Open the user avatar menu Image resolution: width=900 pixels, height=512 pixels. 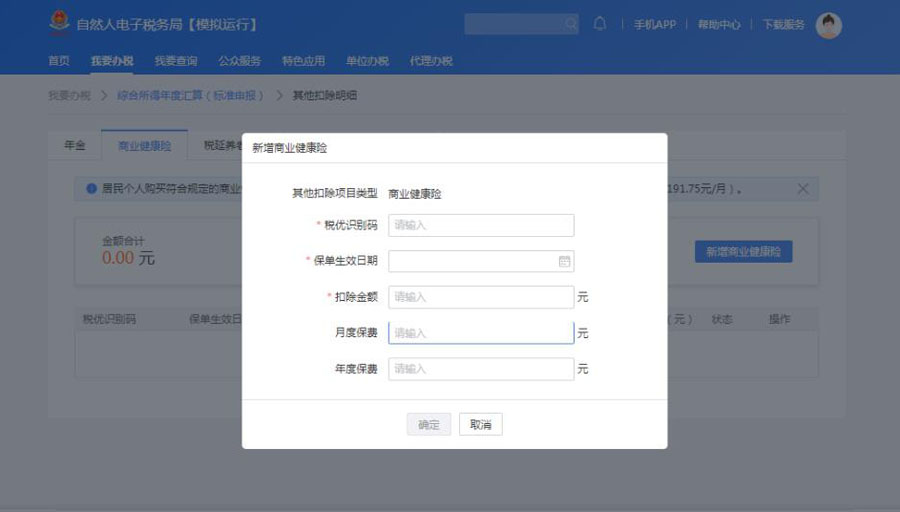tap(828, 25)
